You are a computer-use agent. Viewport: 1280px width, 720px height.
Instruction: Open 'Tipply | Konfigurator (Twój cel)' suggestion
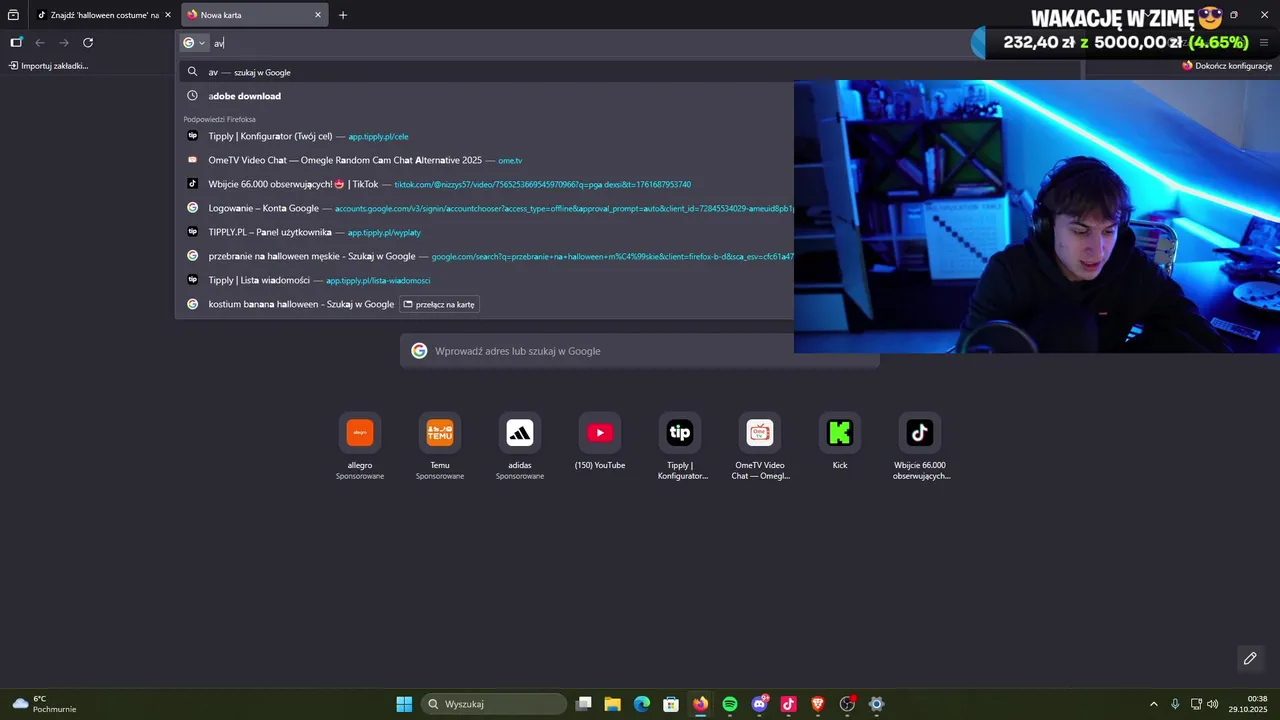[x=487, y=136]
